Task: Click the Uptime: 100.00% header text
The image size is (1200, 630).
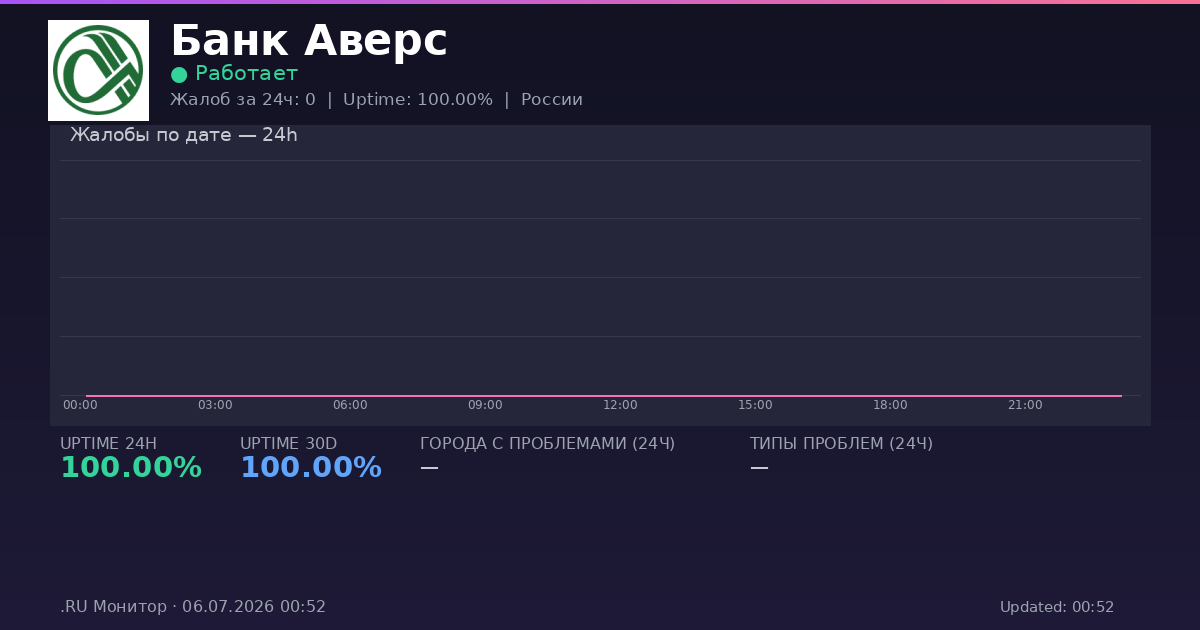Action: click(x=418, y=100)
